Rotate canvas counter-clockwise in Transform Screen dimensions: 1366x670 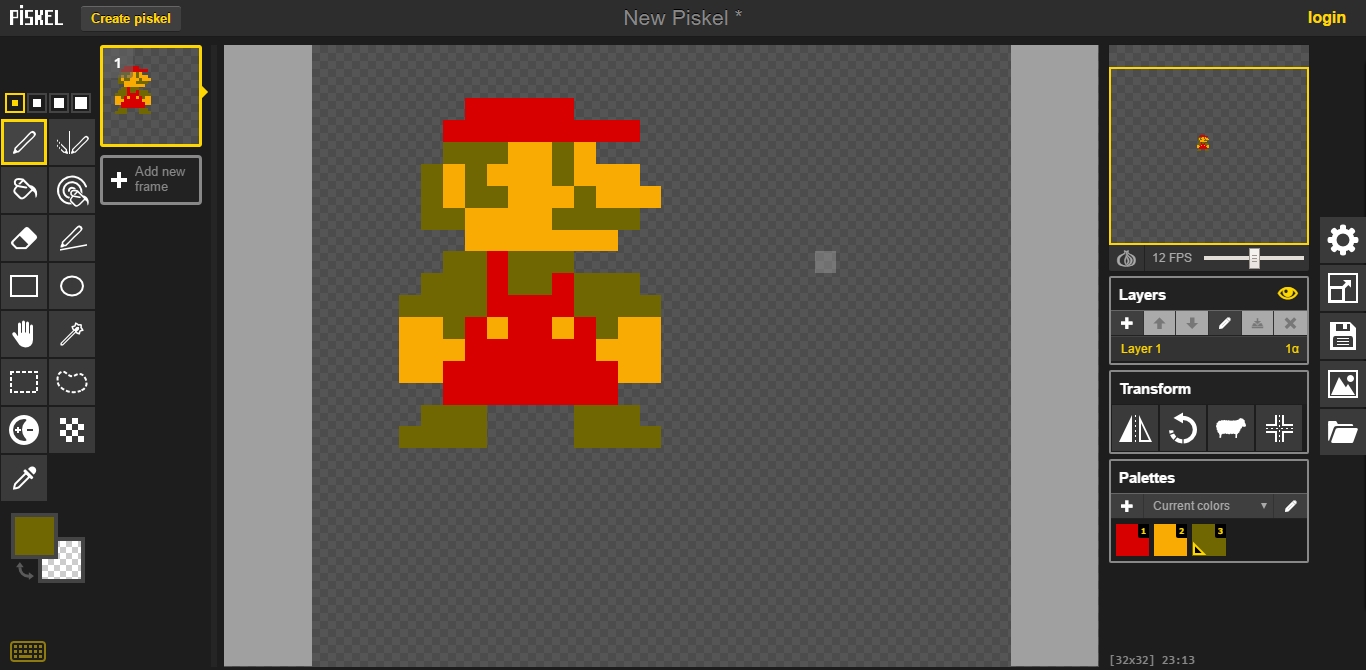[1183, 429]
